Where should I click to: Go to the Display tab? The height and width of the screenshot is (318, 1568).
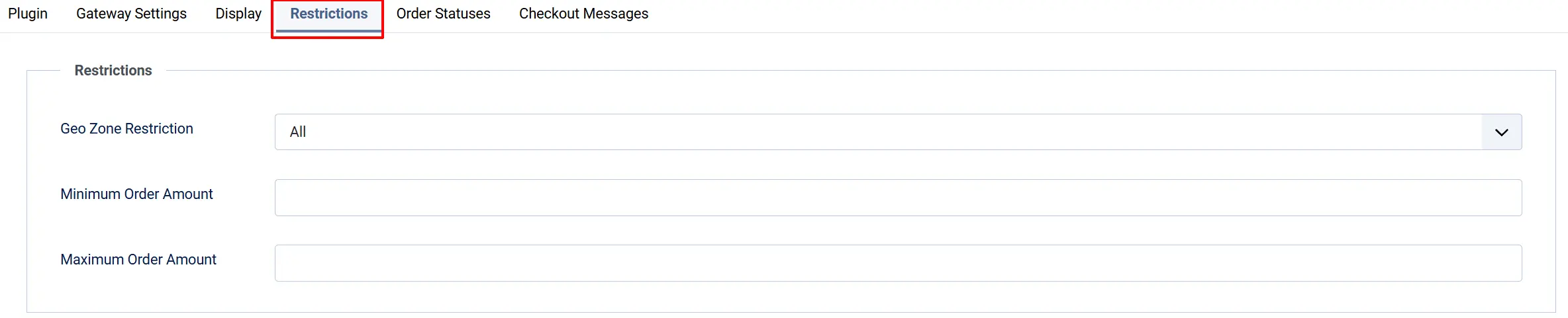(238, 14)
